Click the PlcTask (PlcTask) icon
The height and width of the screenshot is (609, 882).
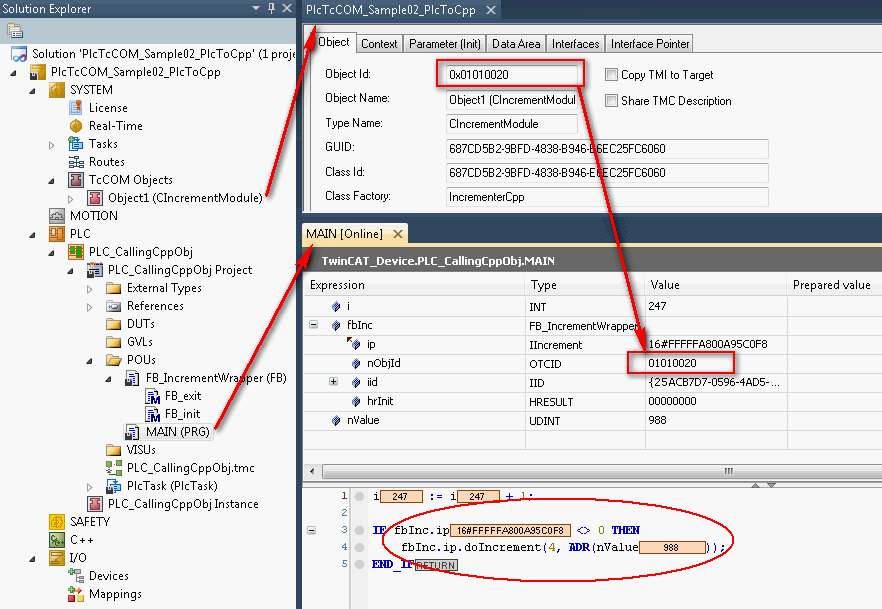(x=114, y=486)
